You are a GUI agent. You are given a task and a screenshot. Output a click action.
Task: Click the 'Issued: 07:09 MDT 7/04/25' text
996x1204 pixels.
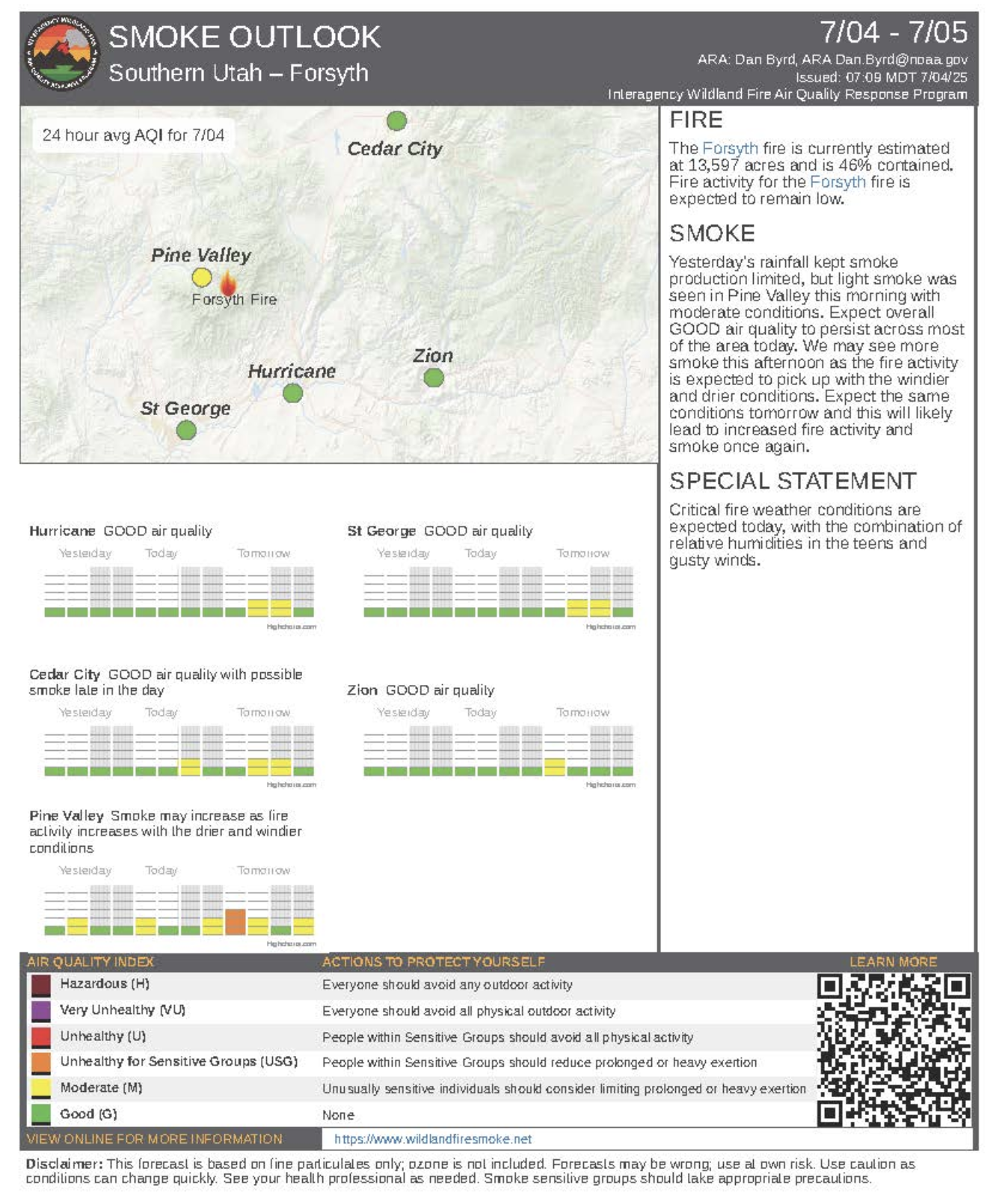[882, 77]
